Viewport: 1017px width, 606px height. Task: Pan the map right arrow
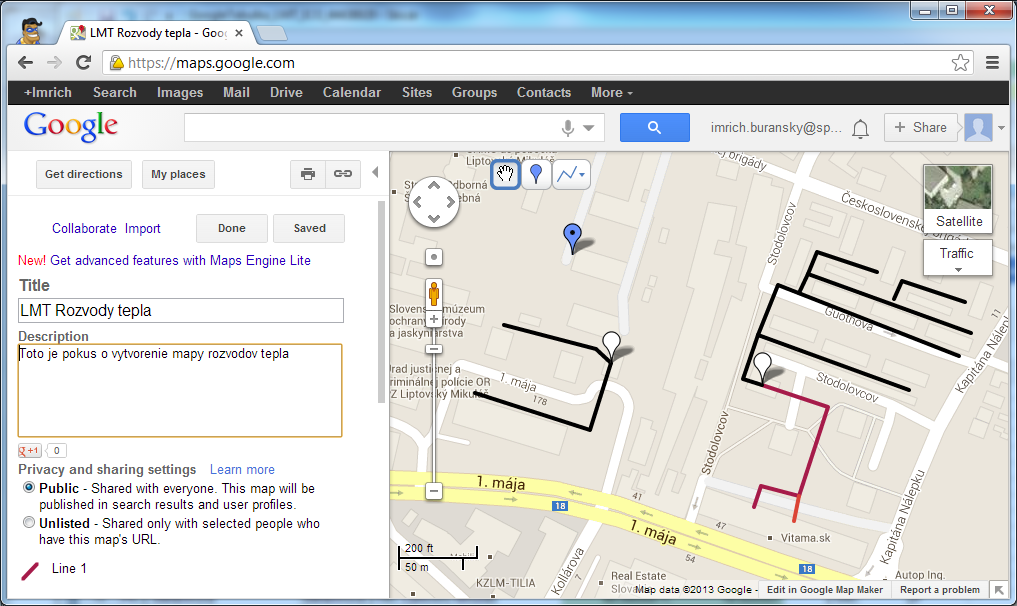coord(451,202)
